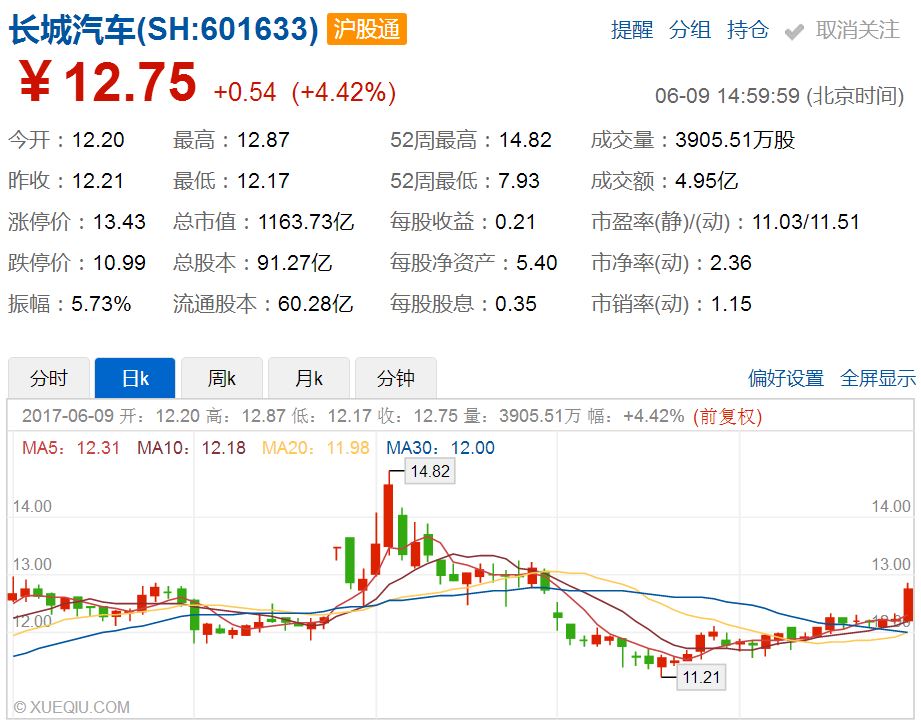Click the 昨收 12.21 value
The width and height of the screenshot is (921, 724).
tap(98, 181)
